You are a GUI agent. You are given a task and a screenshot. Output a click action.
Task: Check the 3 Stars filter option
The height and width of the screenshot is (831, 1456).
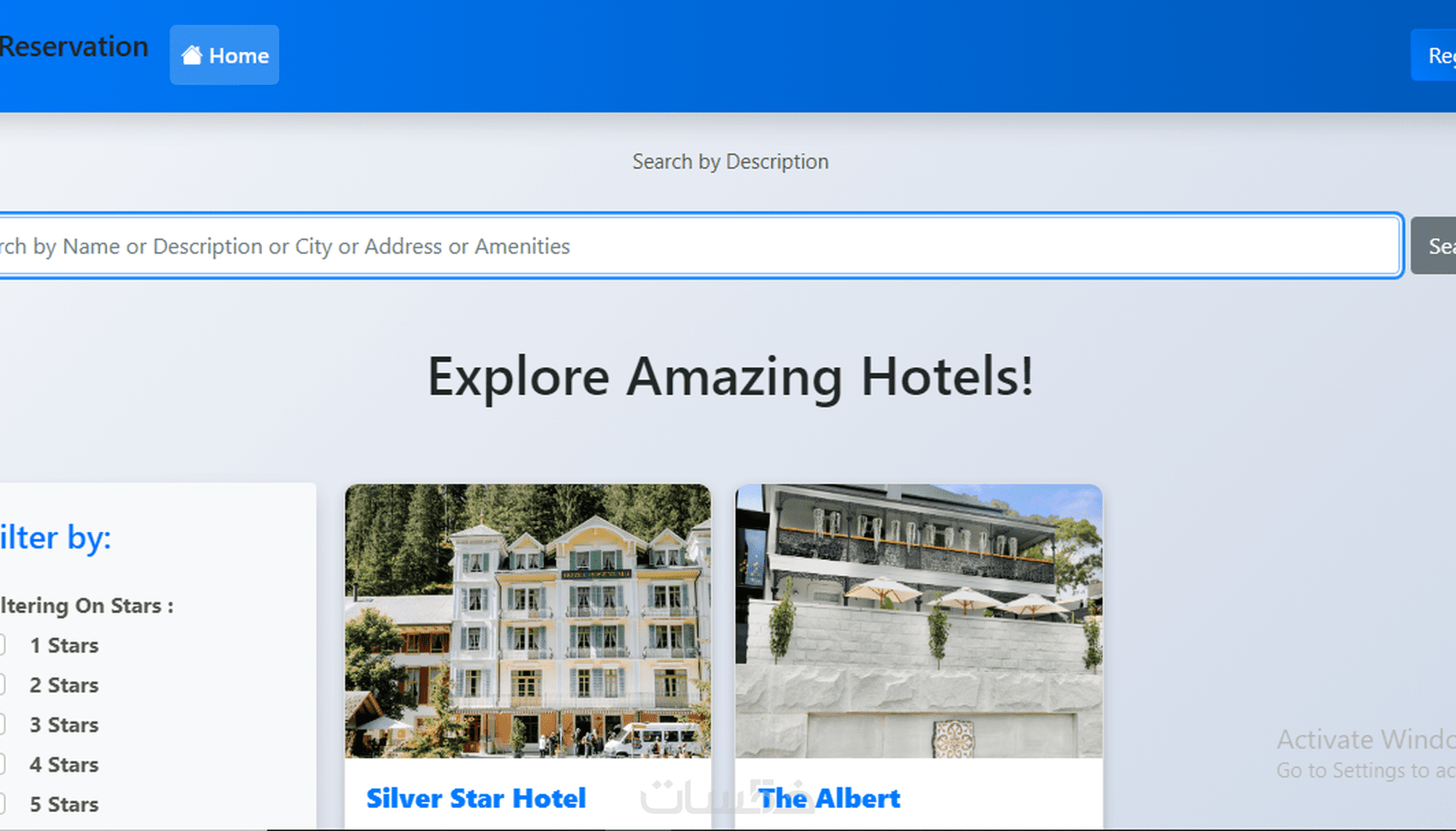[2, 725]
